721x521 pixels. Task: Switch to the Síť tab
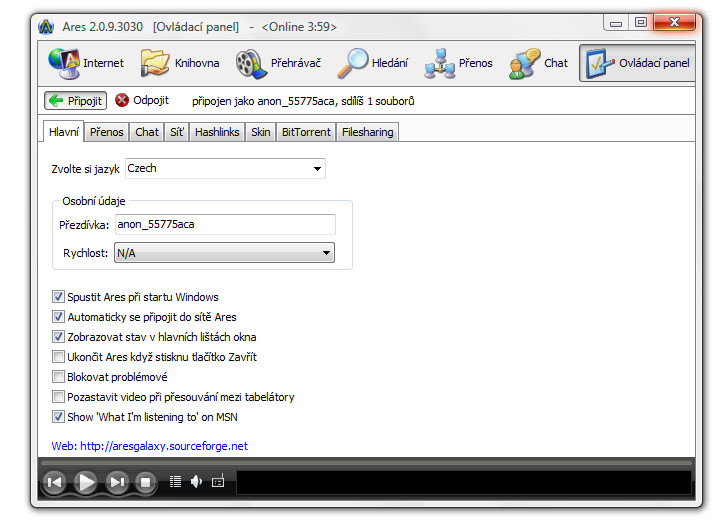[x=177, y=132]
